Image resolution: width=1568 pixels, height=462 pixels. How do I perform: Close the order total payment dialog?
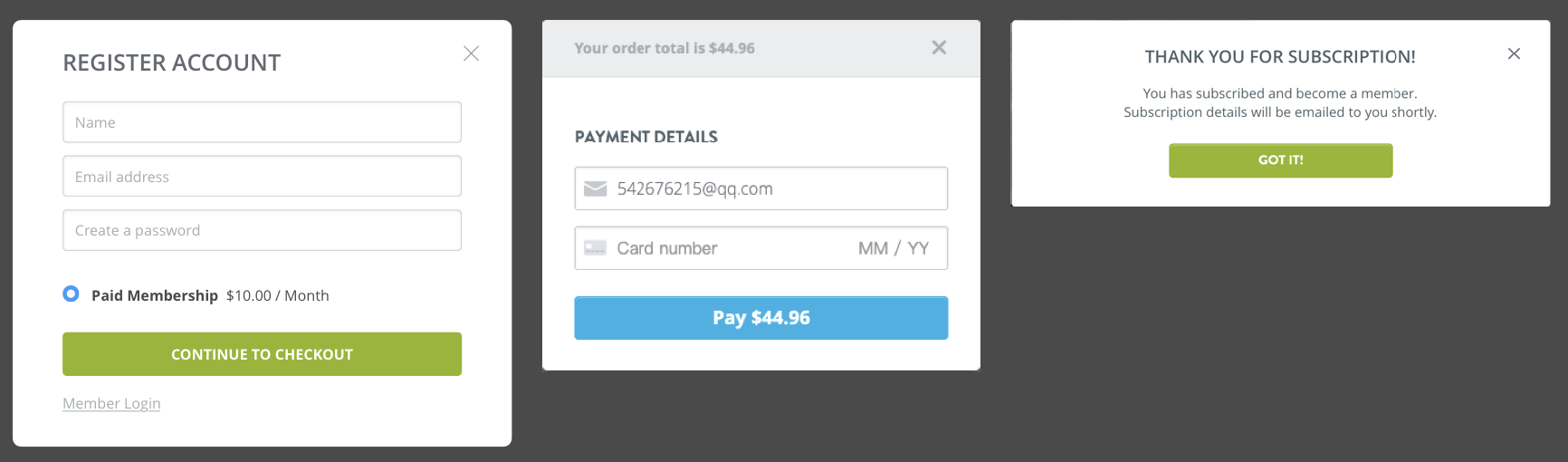[939, 47]
